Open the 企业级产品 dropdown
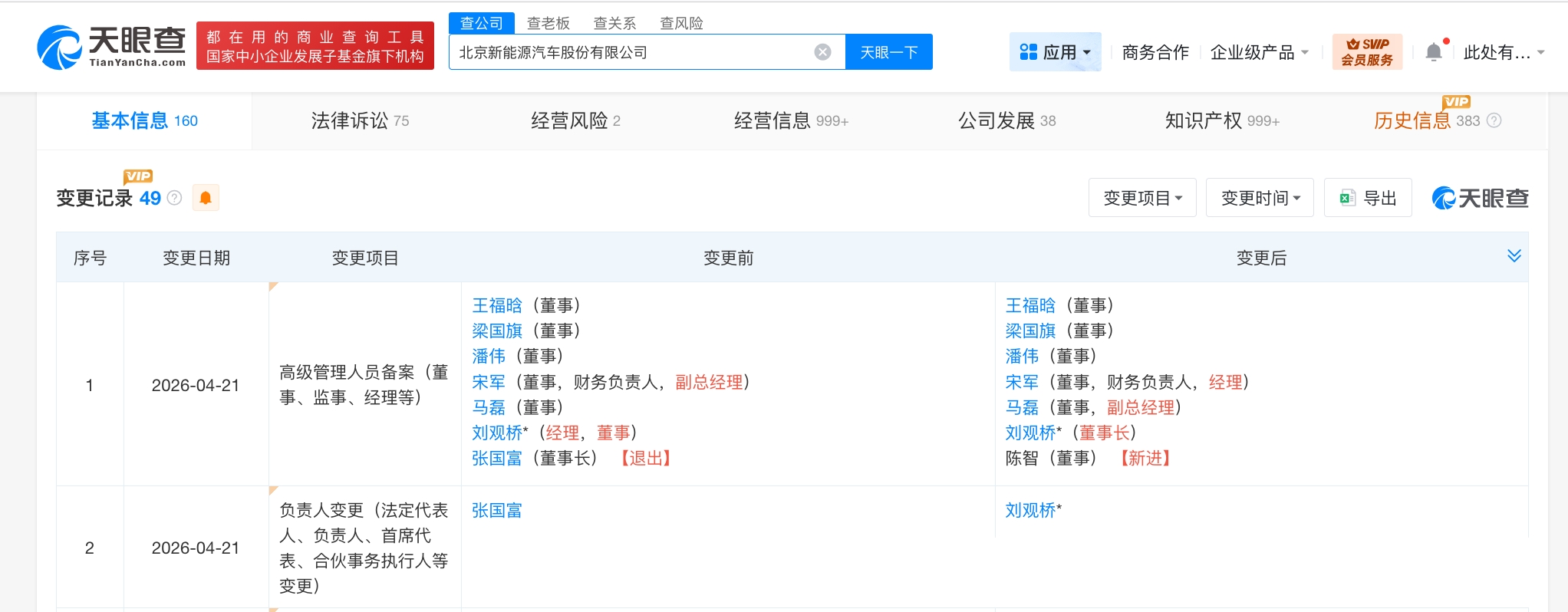 [1259, 52]
